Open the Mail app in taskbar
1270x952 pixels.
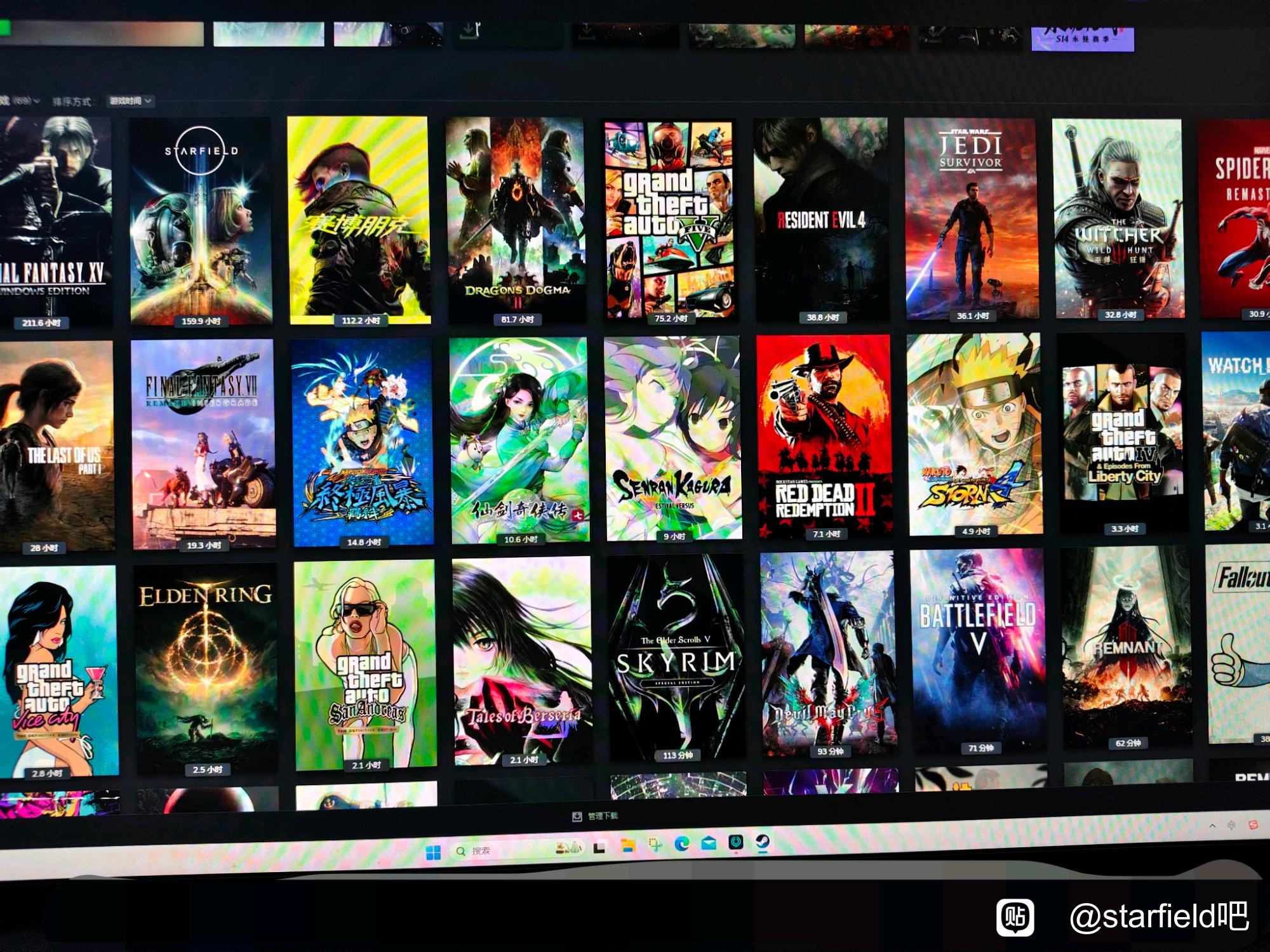coord(709,843)
